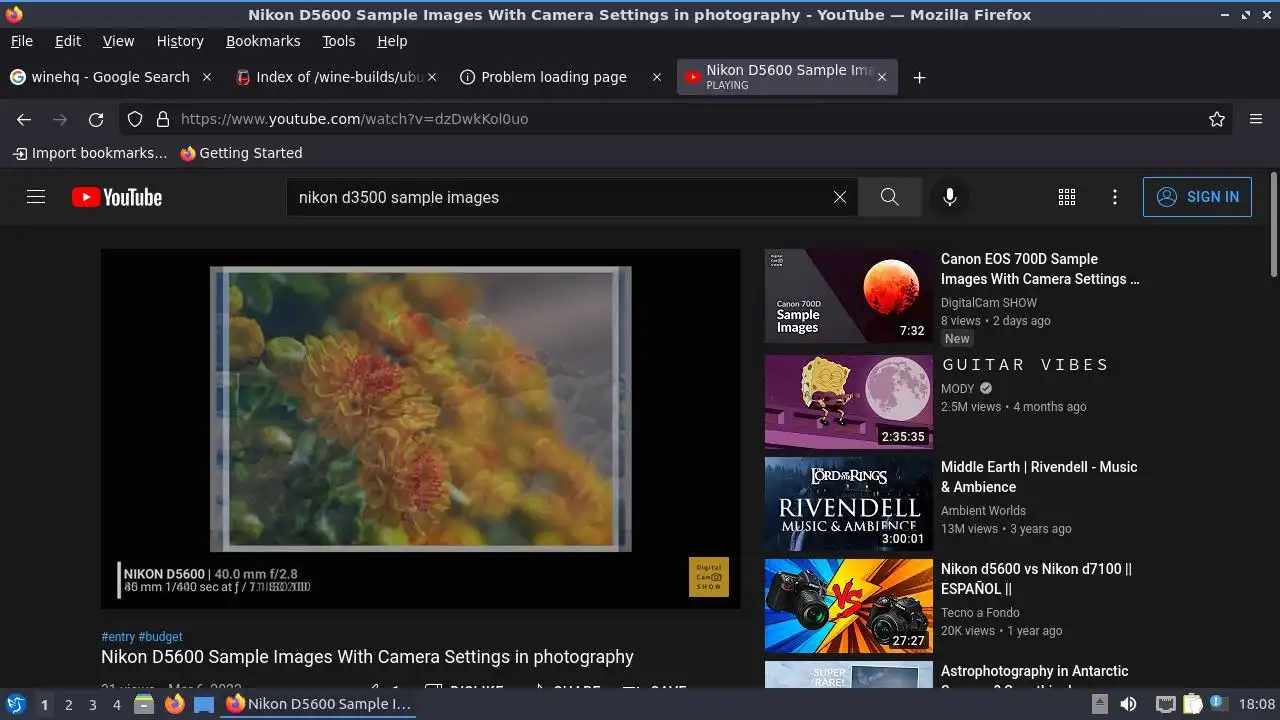Reload the current page

pyautogui.click(x=96, y=119)
